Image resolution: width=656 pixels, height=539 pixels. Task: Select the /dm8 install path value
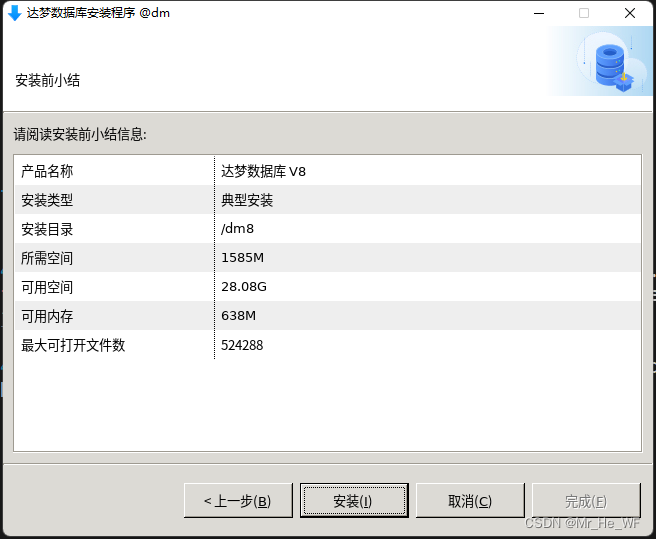[237, 228]
